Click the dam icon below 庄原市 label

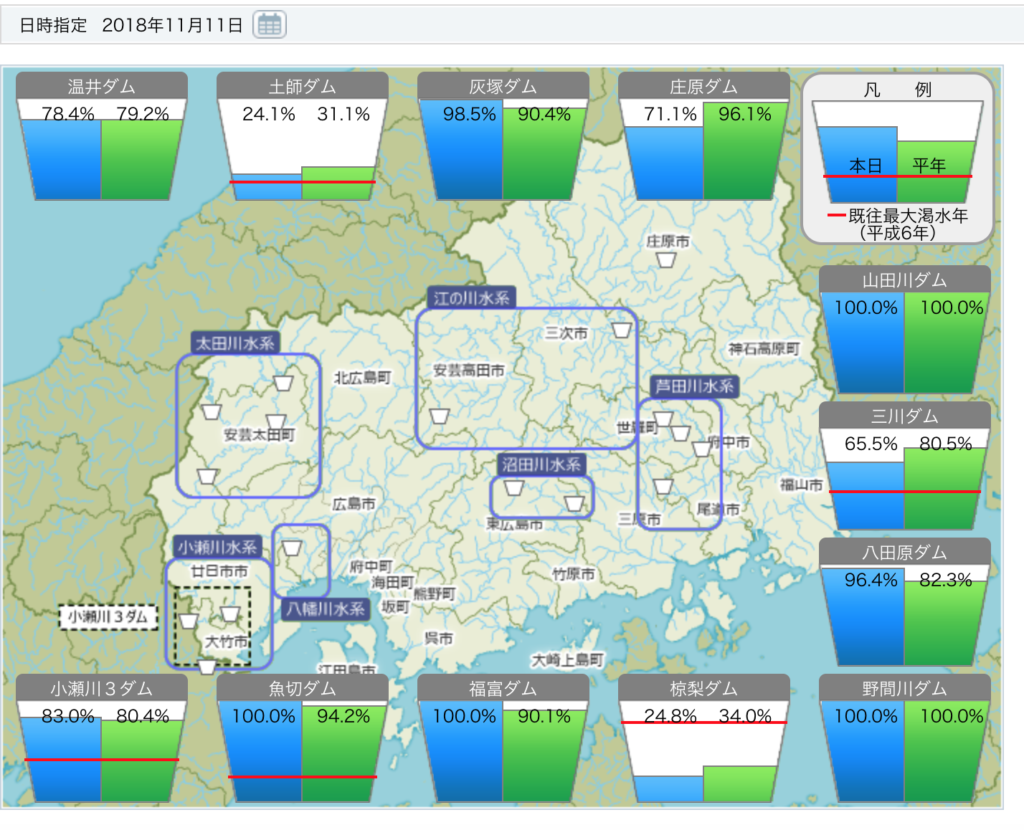point(667,260)
